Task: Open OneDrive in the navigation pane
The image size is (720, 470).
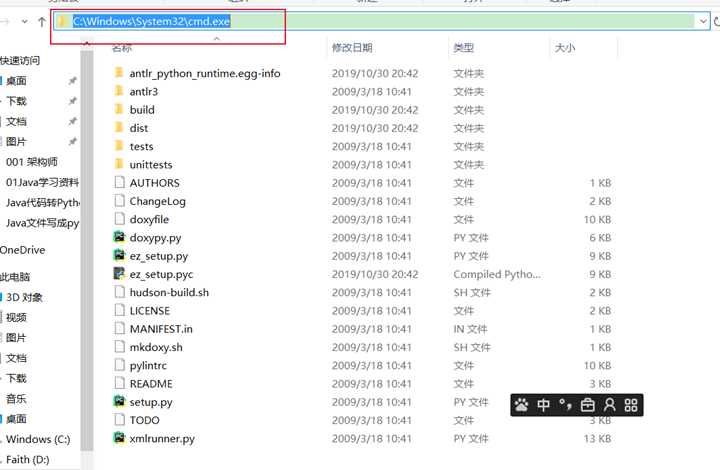Action: [x=22, y=250]
